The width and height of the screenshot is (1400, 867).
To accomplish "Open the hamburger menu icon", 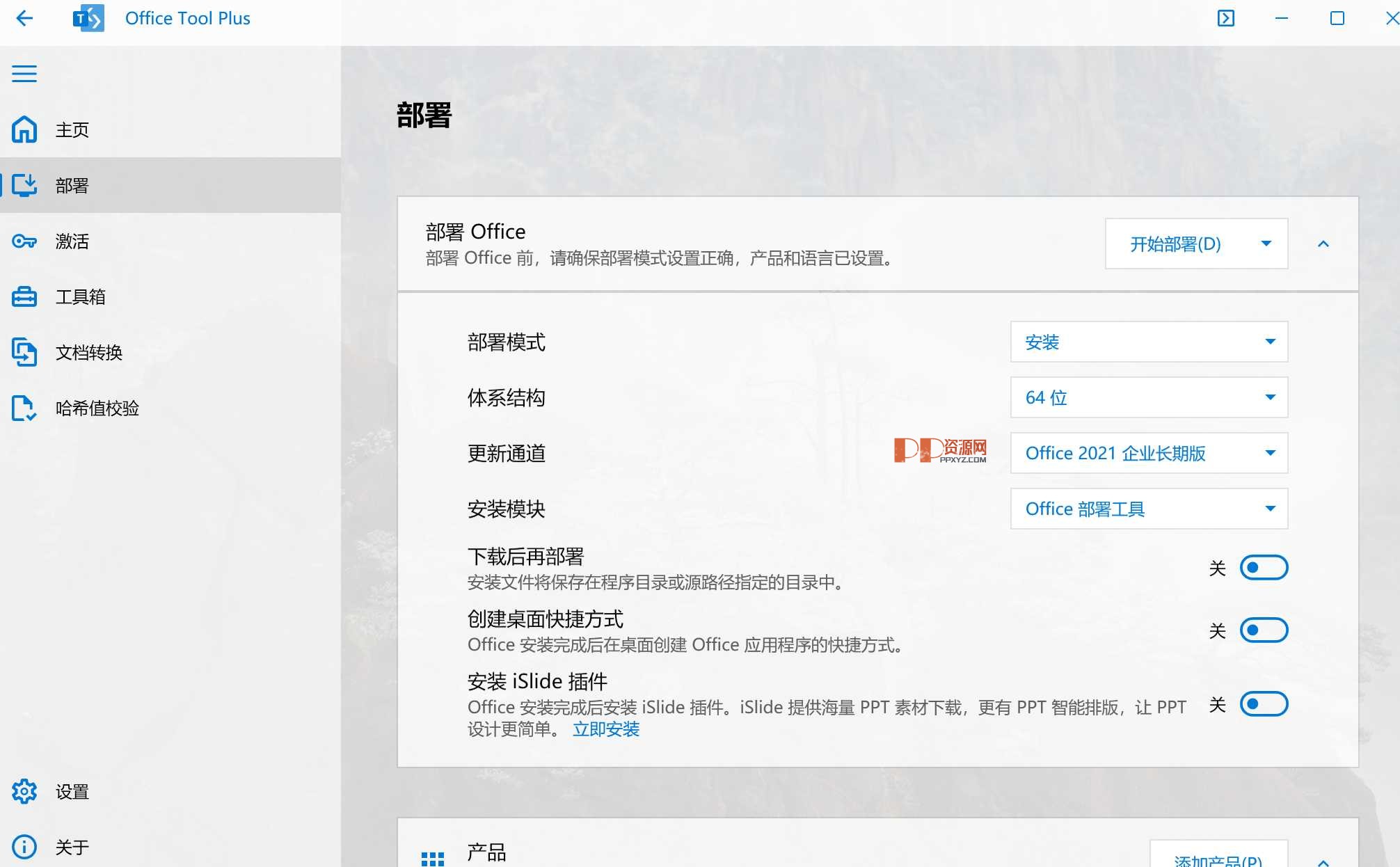I will 25,74.
